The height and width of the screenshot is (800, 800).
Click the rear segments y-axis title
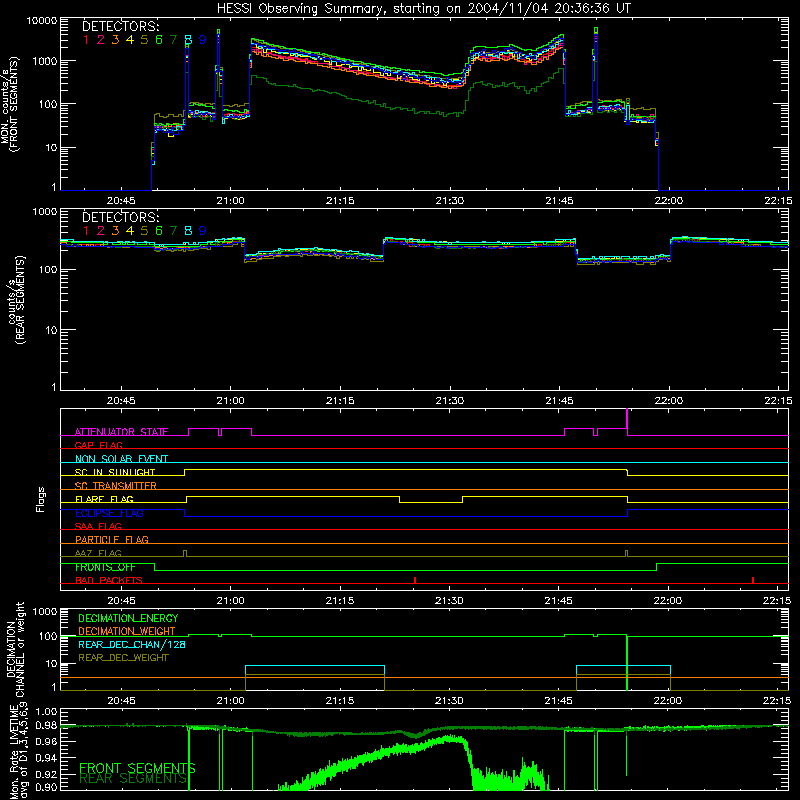tap(16, 300)
